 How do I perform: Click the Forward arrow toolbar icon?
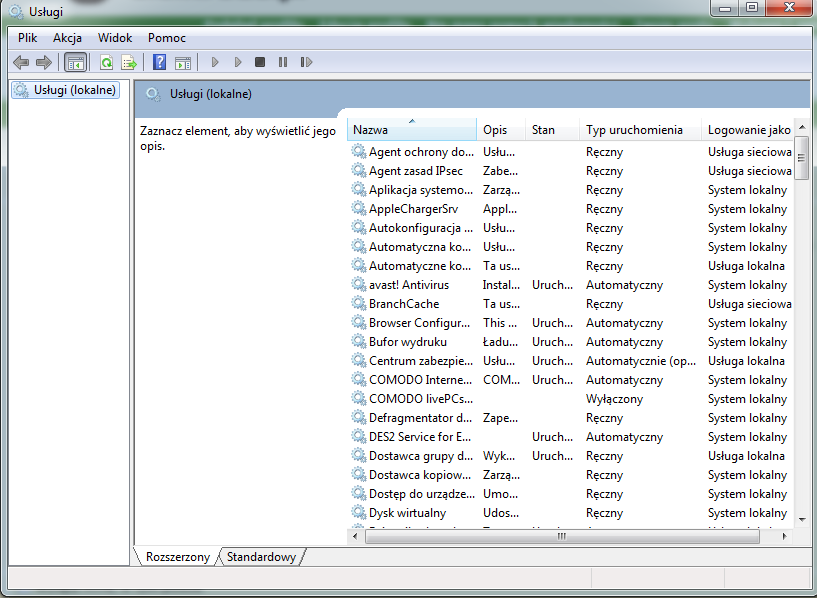click(44, 63)
